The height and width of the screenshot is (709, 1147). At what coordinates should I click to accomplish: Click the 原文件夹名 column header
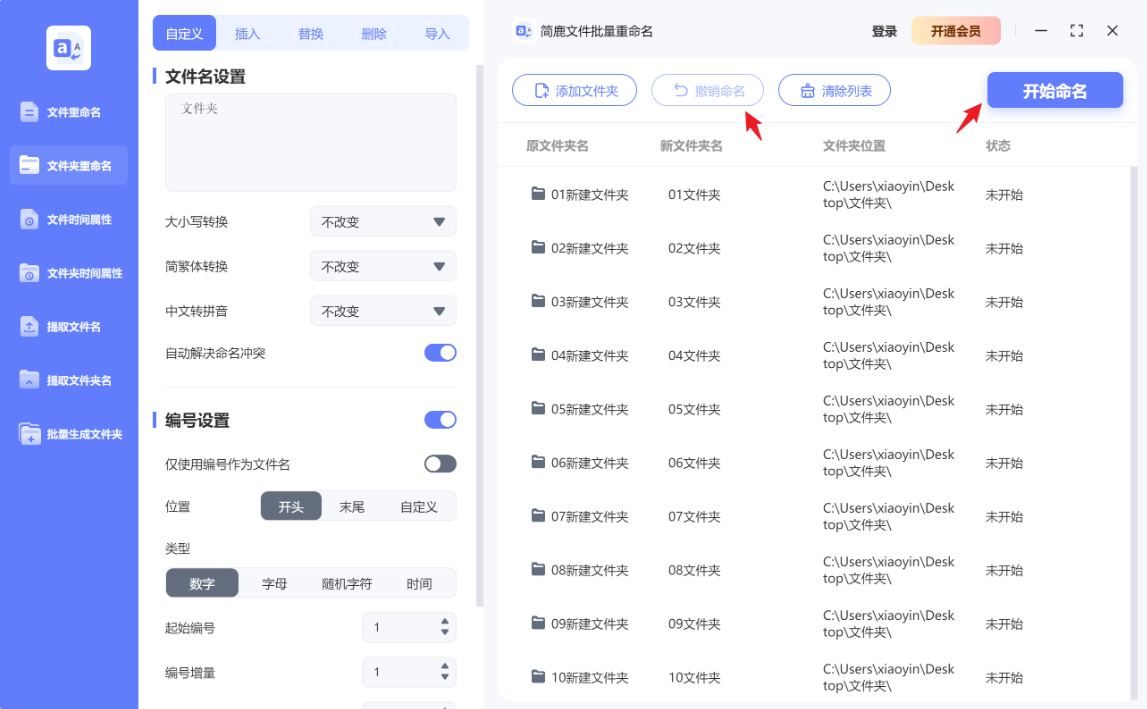557,146
